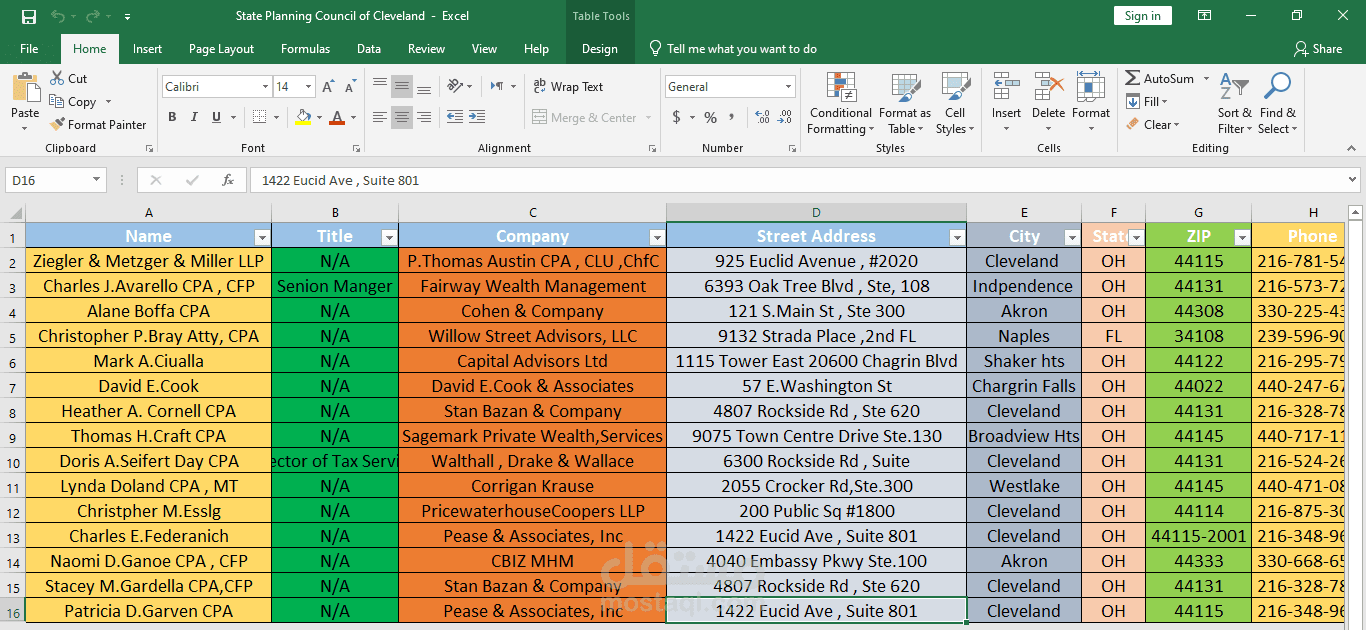Toggle Middle Align alignment
Screen dimensions: 1366x630
pos(402,86)
